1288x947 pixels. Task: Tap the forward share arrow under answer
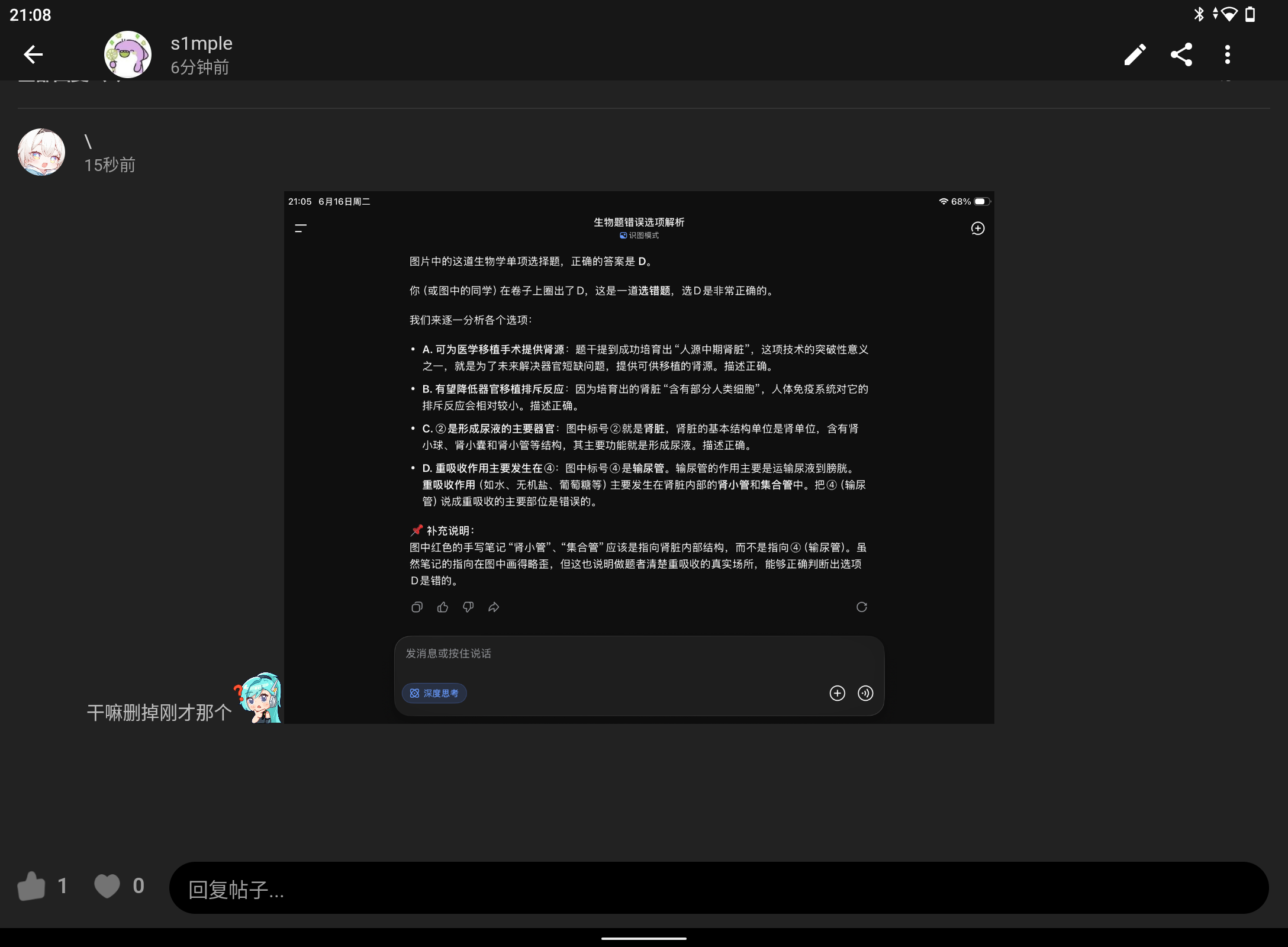pyautogui.click(x=494, y=607)
